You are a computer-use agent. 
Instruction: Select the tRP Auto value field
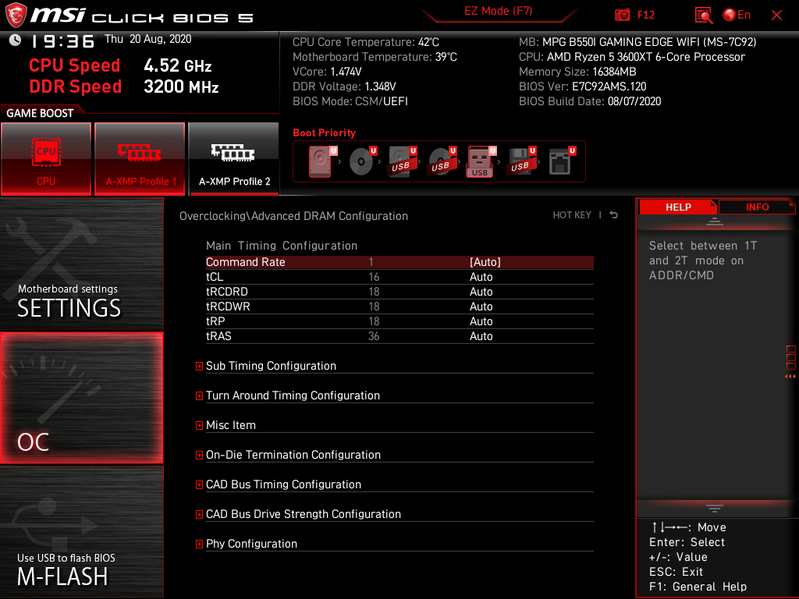[481, 321]
